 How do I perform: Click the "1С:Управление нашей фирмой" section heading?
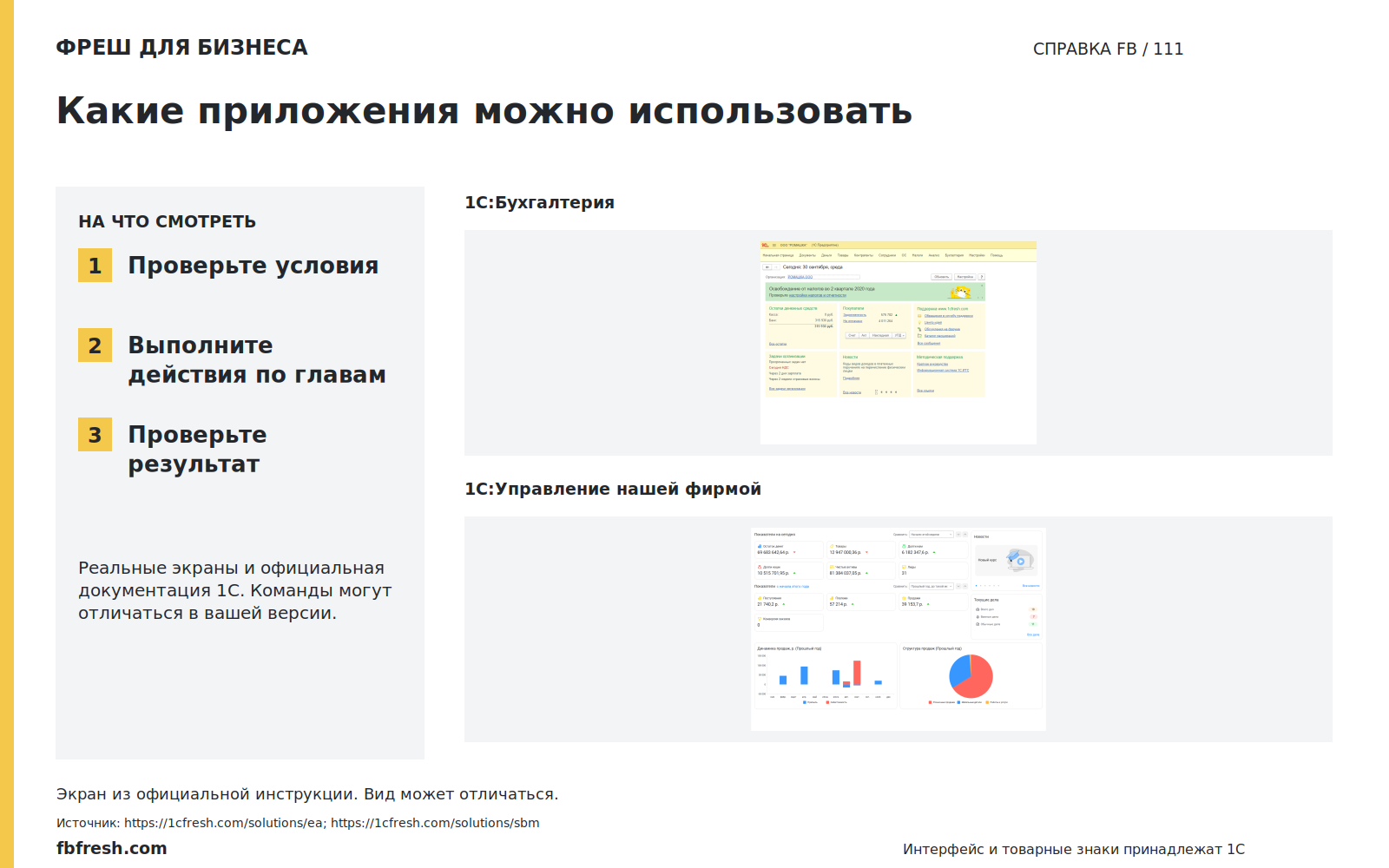pyautogui.click(x=613, y=489)
